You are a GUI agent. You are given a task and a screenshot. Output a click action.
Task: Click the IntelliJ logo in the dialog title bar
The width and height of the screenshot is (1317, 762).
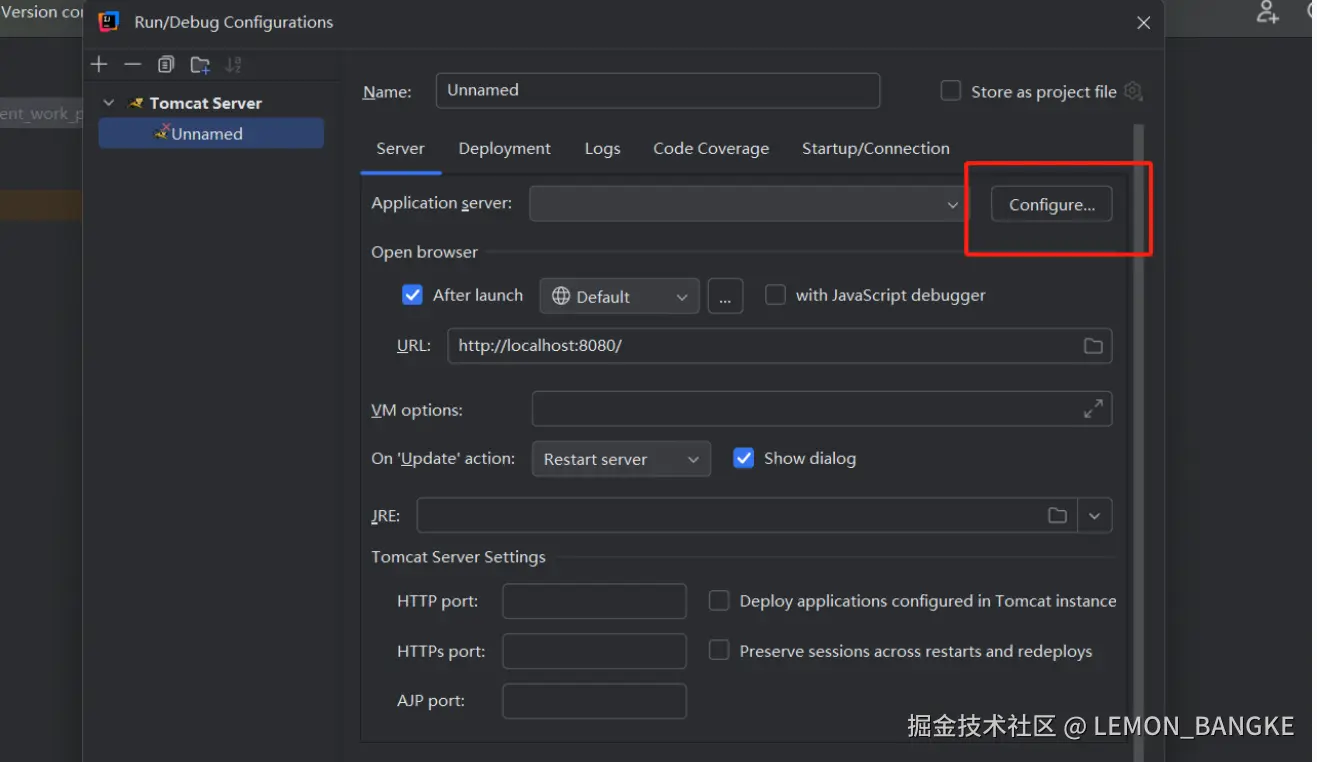coord(109,22)
